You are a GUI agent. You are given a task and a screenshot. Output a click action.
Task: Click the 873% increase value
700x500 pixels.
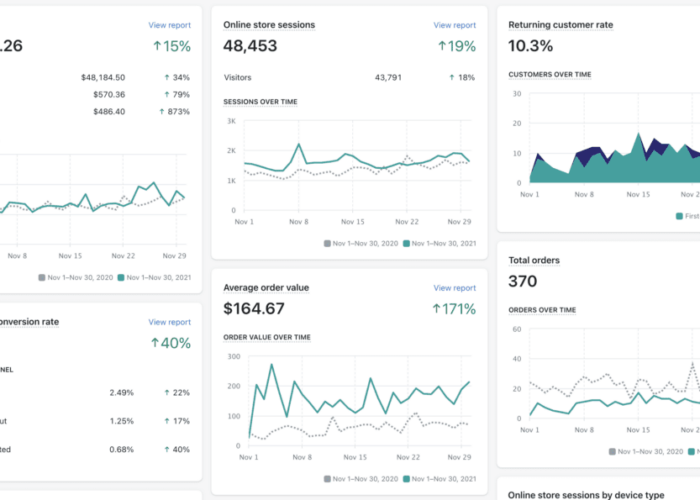click(175, 112)
